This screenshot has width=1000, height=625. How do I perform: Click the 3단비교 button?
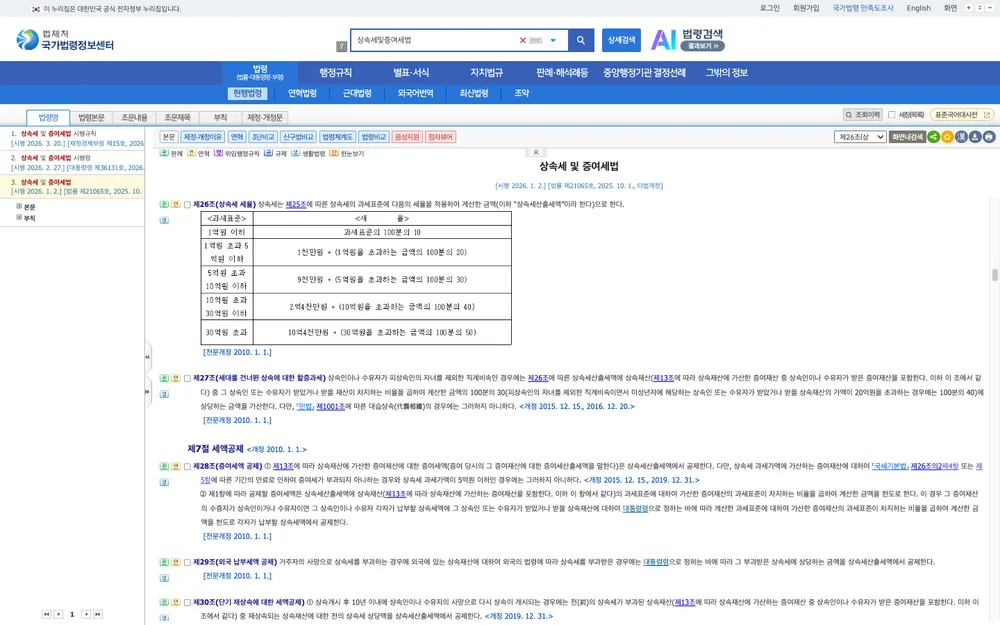click(x=263, y=137)
